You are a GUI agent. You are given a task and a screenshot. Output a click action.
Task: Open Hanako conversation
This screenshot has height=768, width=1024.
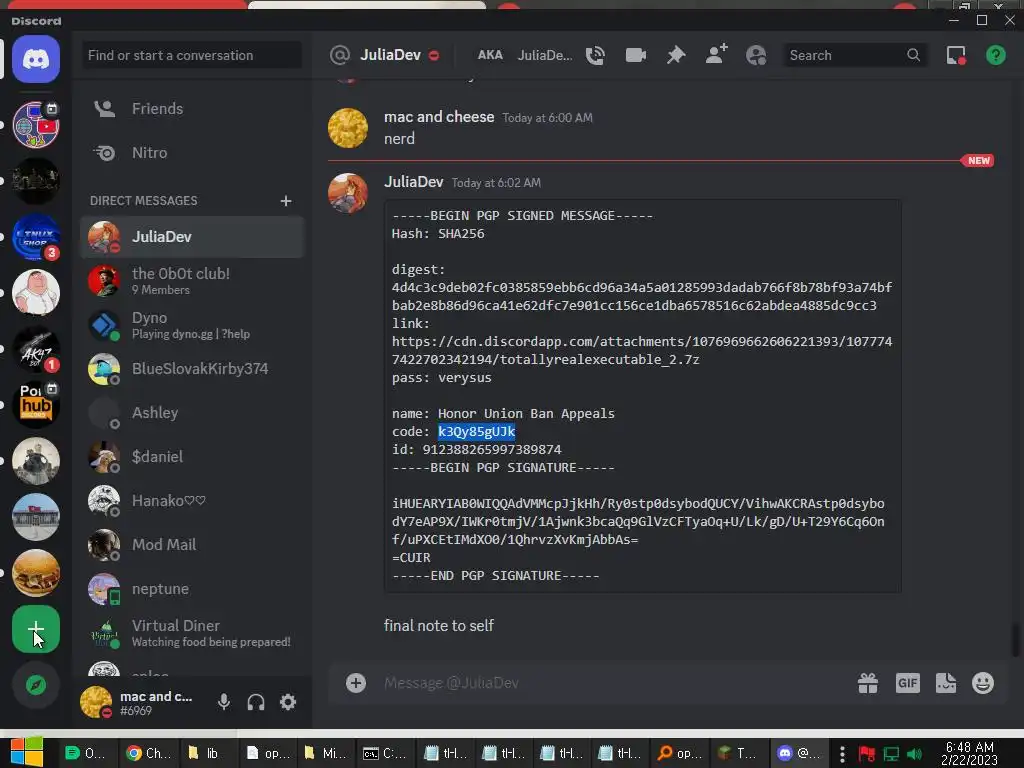193,501
